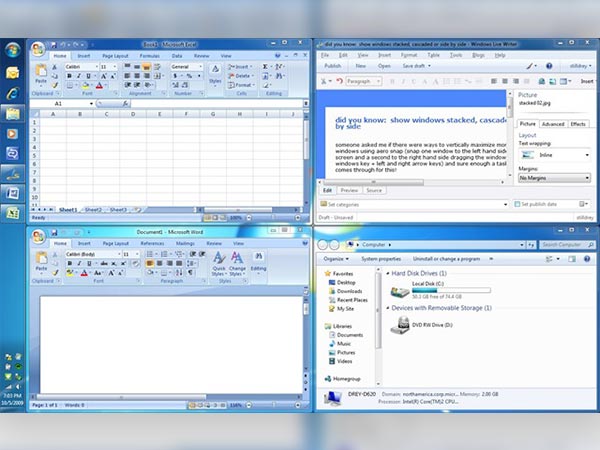Click the Excel Office button orb
Viewport: 600px width, 450px height.
[37, 48]
